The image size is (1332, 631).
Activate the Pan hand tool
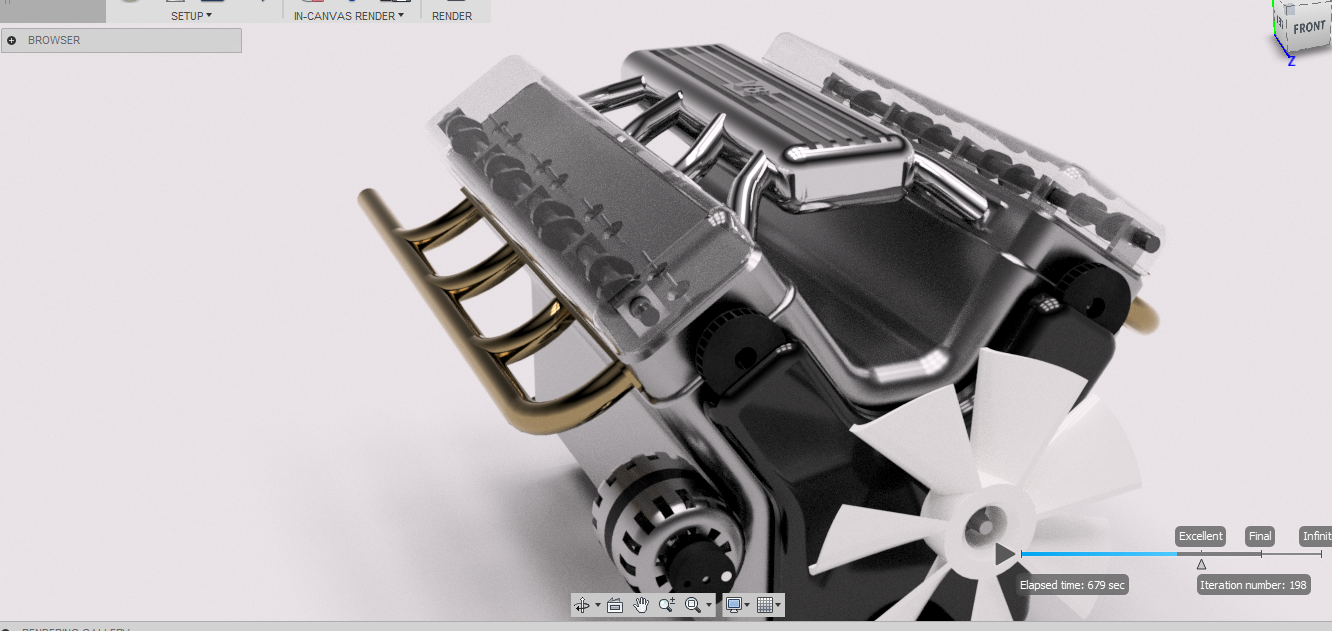641,605
